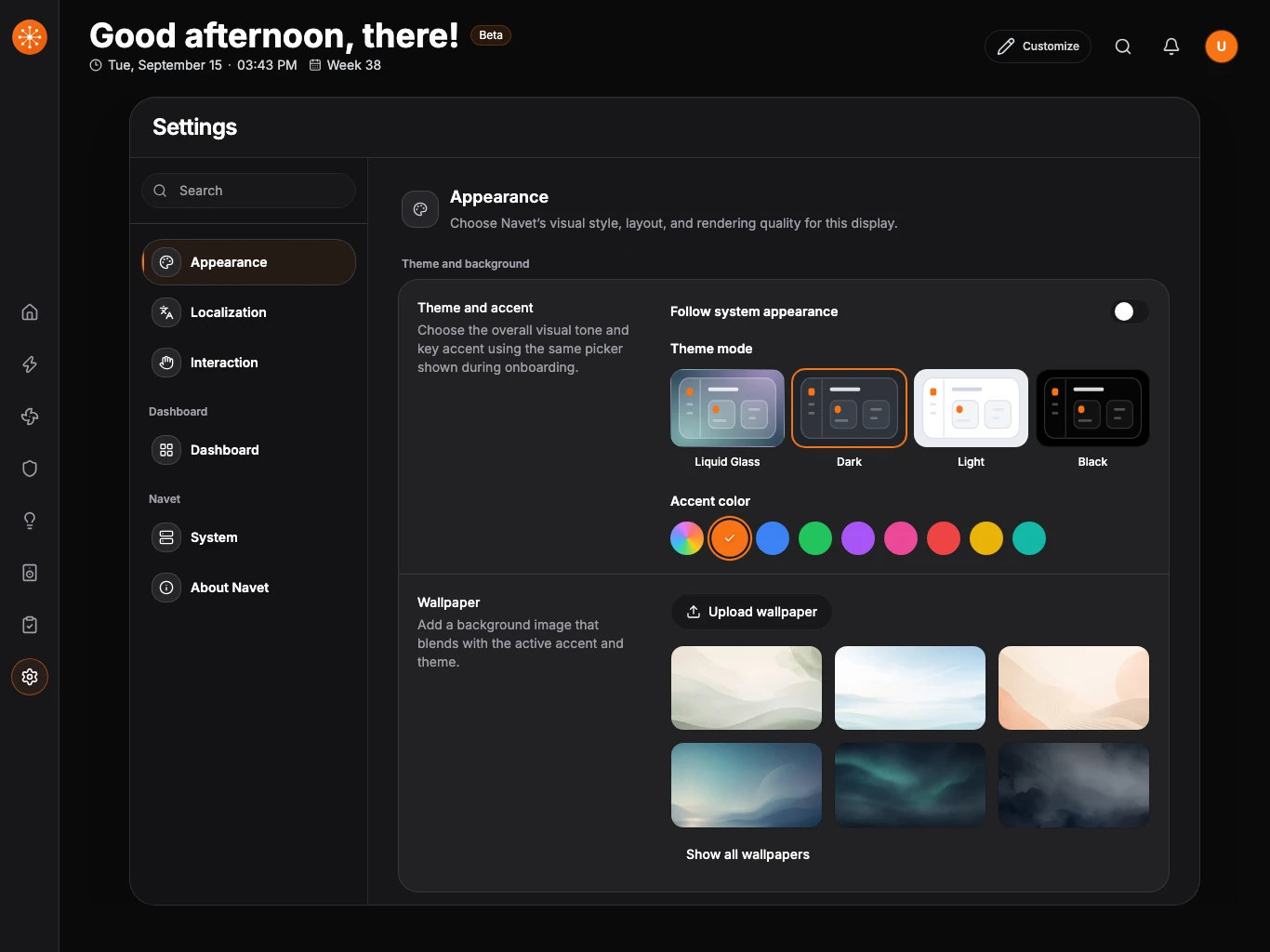The height and width of the screenshot is (952, 1270).
Task: Open the Interaction settings section
Action: pyautogui.click(x=249, y=363)
